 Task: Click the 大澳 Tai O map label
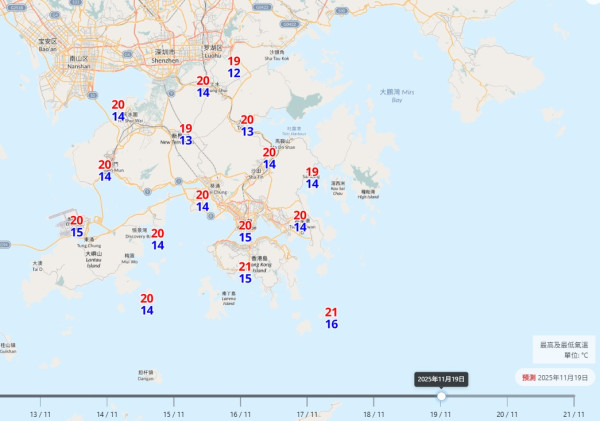pyautogui.click(x=38, y=266)
